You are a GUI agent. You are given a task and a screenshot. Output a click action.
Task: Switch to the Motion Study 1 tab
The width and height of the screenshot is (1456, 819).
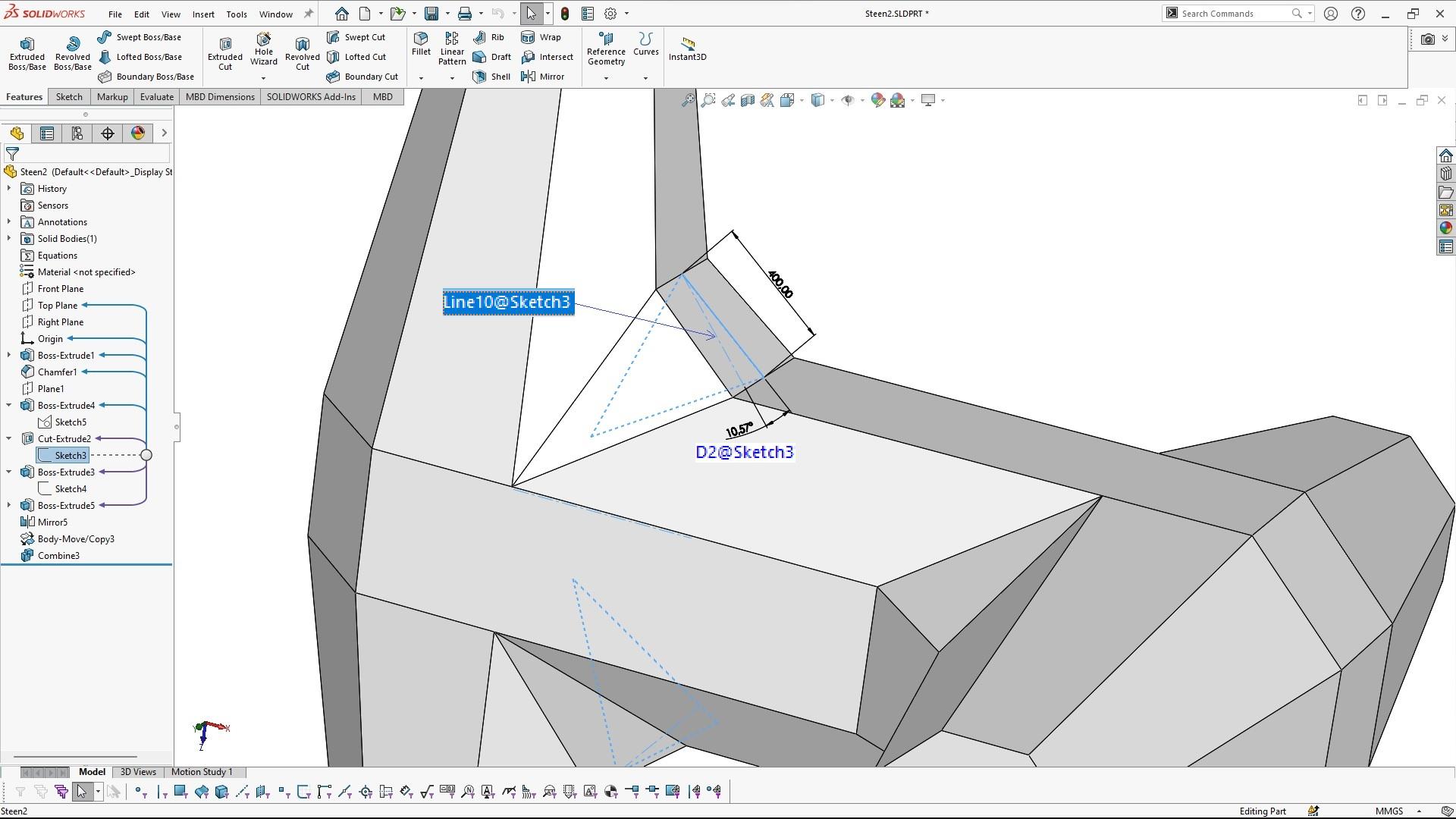coord(202,772)
